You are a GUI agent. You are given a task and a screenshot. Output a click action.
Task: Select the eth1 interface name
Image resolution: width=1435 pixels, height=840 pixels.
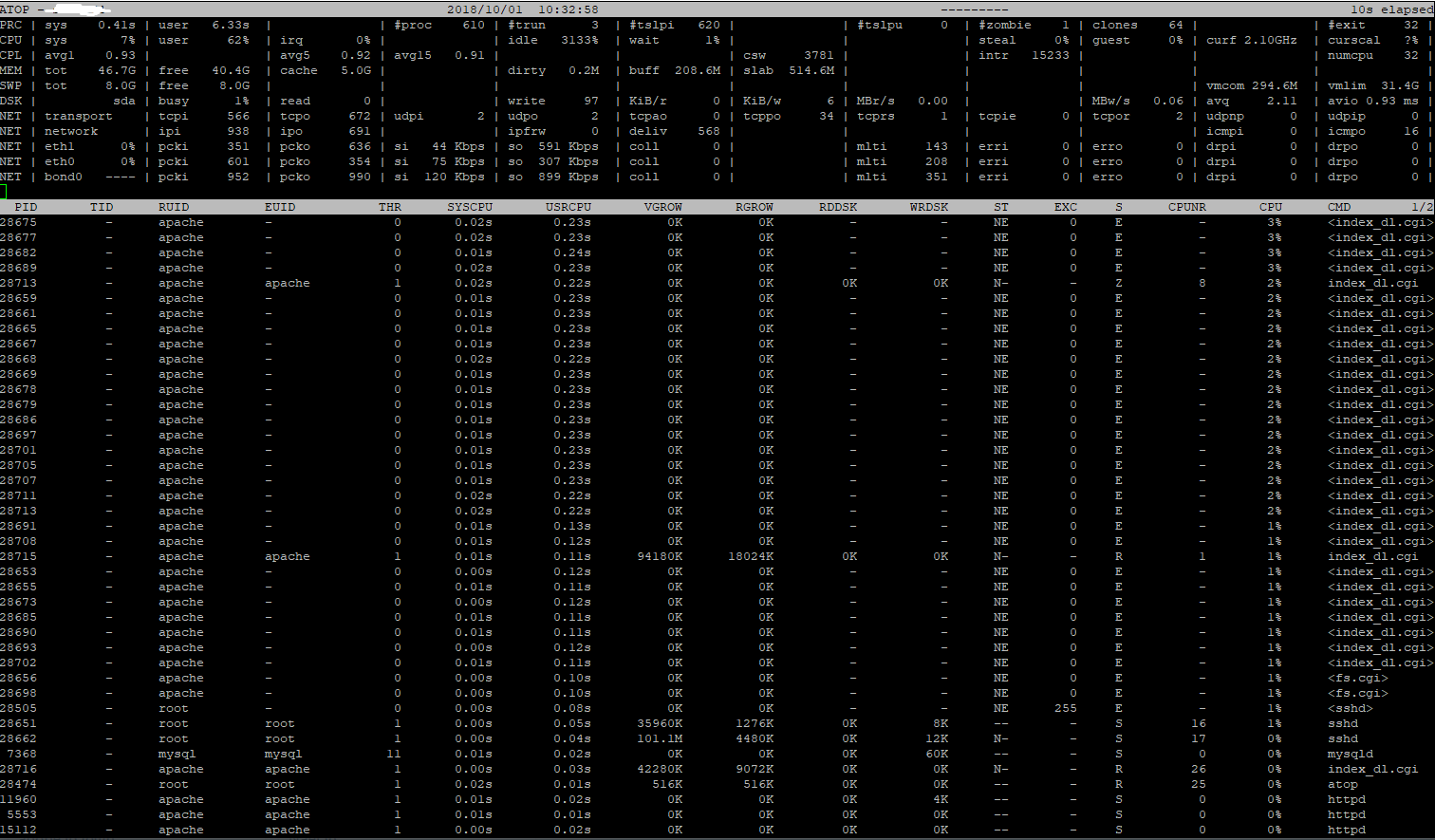point(60,146)
